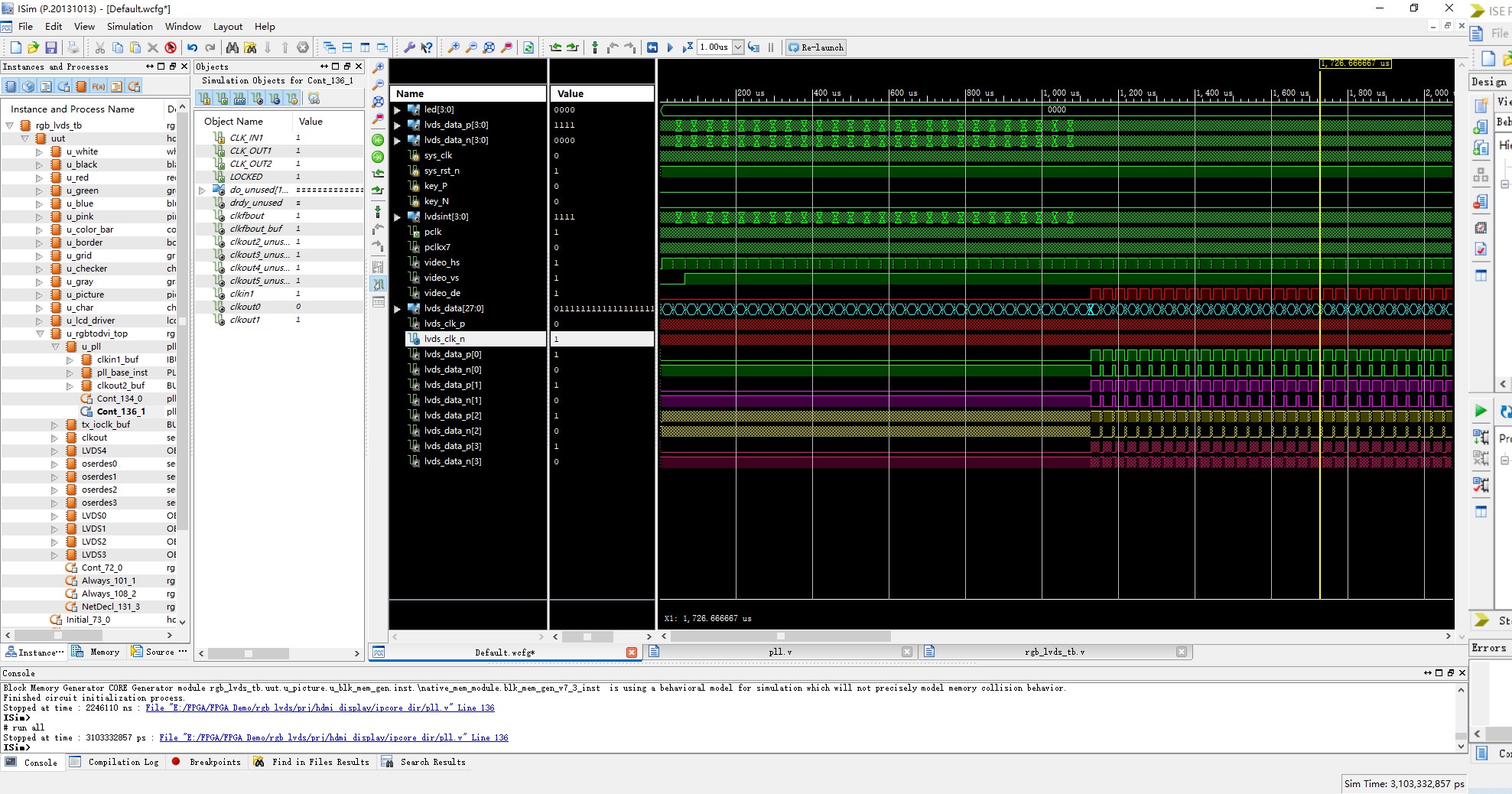Viewport: 1512px width, 794px height.
Task: Collapse the uut instance tree
Action: point(24,138)
